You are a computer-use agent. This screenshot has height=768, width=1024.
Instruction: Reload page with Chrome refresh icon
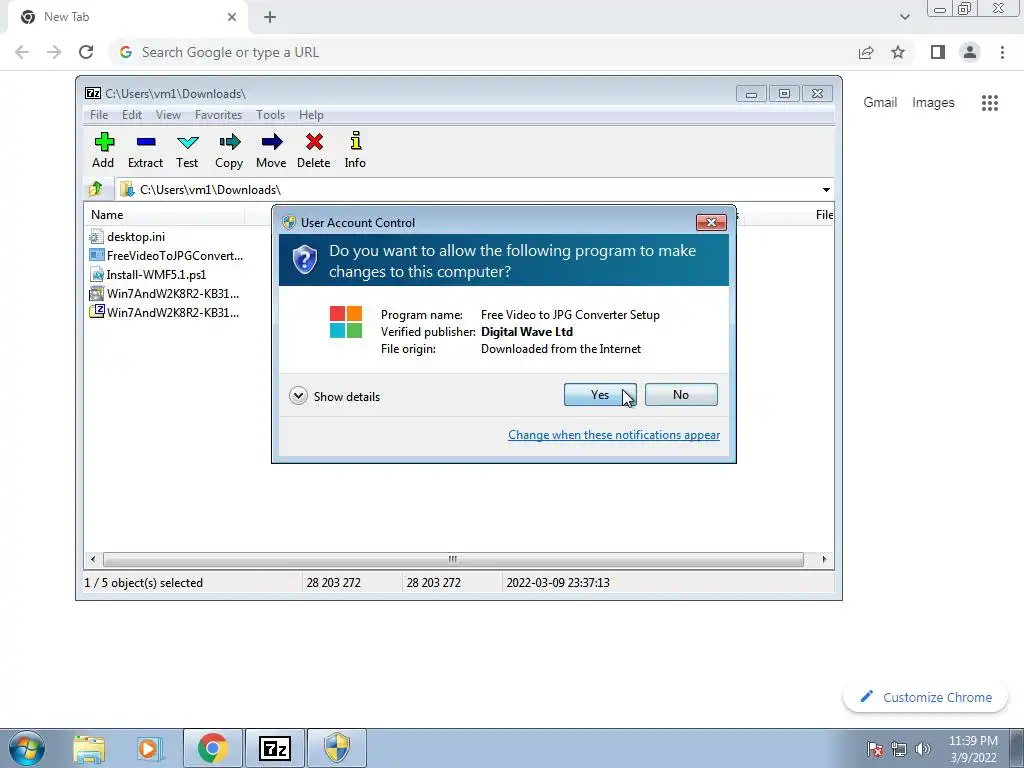[86, 52]
